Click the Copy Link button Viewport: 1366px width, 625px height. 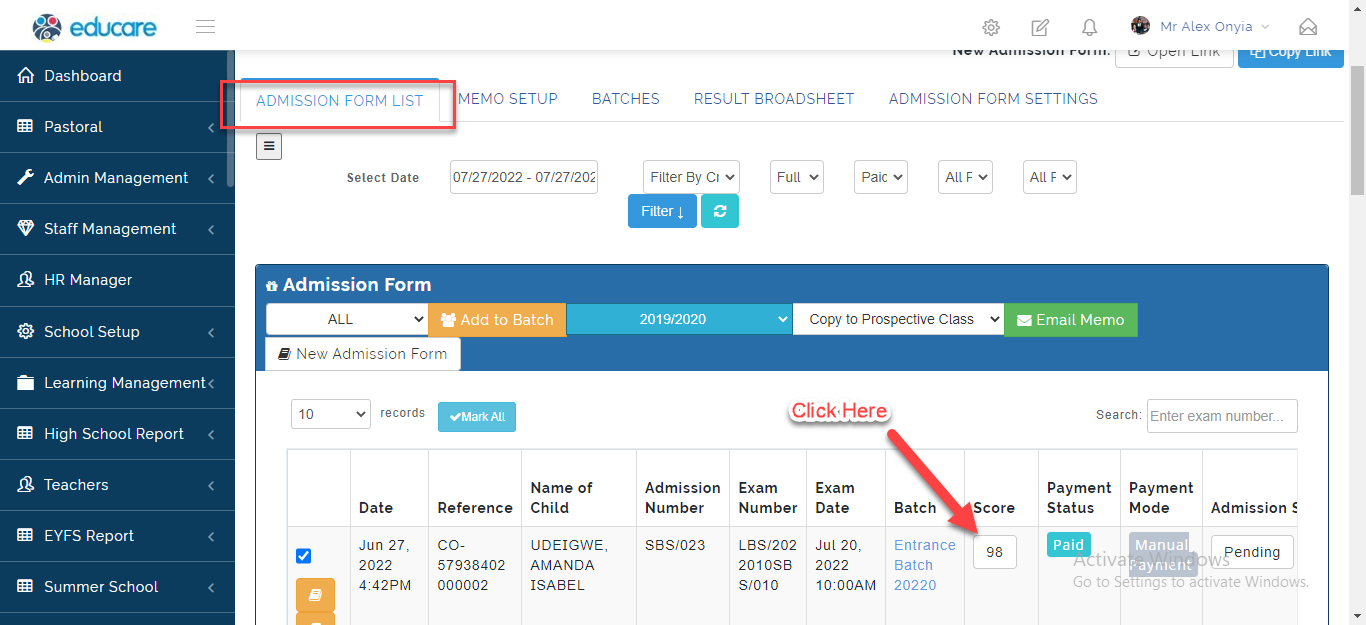[x=1291, y=52]
